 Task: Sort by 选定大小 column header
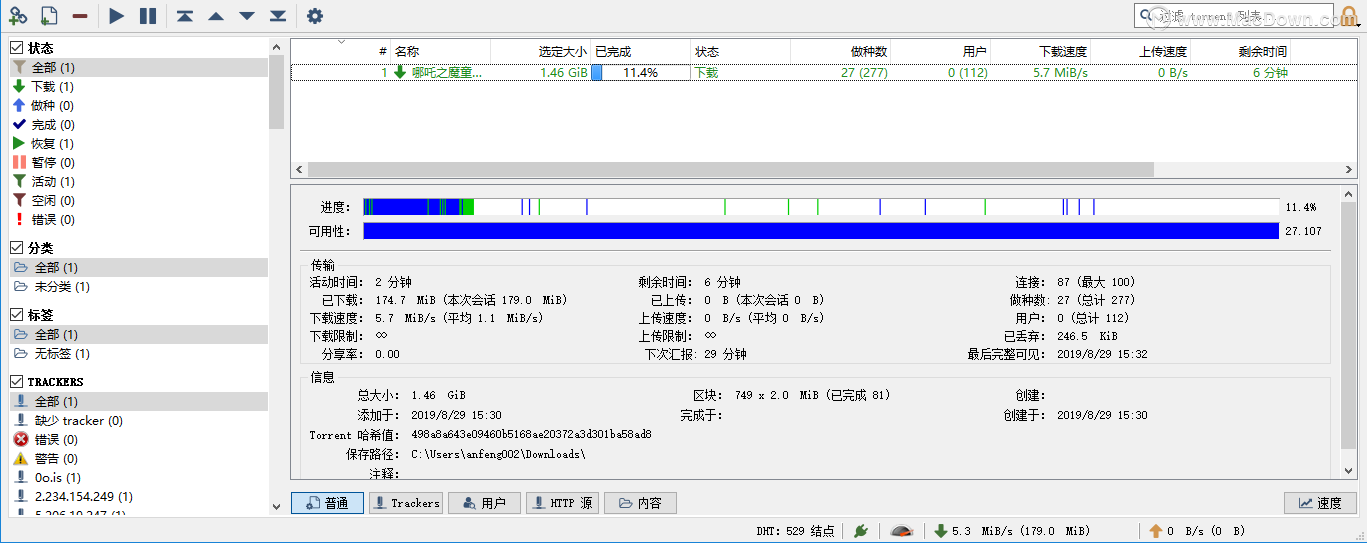click(540, 51)
